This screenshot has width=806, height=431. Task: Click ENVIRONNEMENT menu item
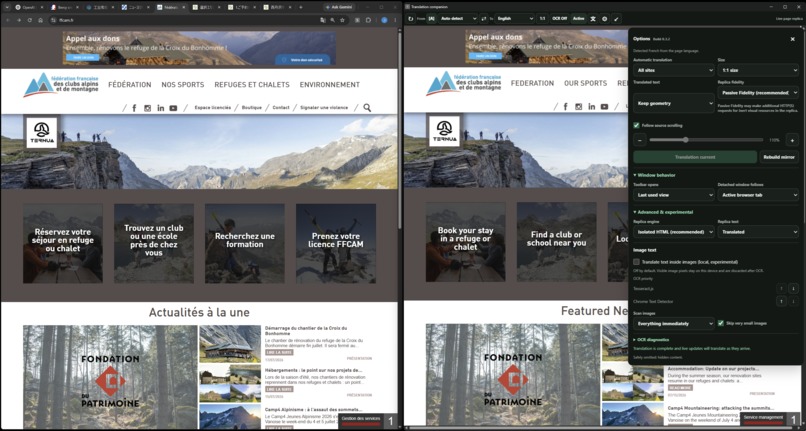tap(329, 84)
